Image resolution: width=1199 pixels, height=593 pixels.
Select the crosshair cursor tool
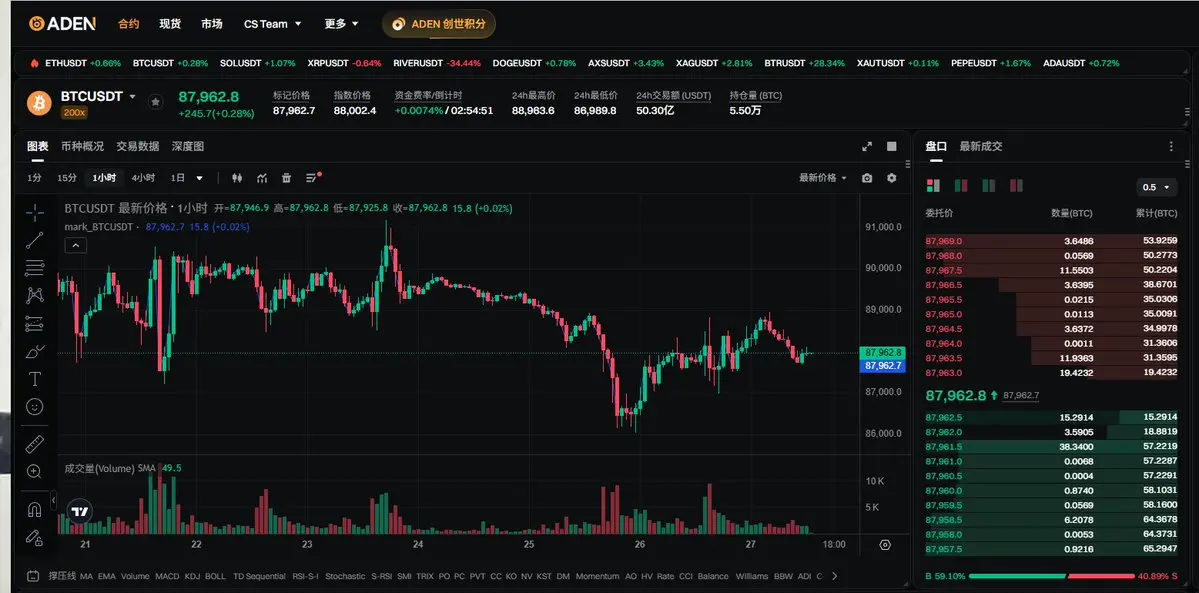pos(35,213)
